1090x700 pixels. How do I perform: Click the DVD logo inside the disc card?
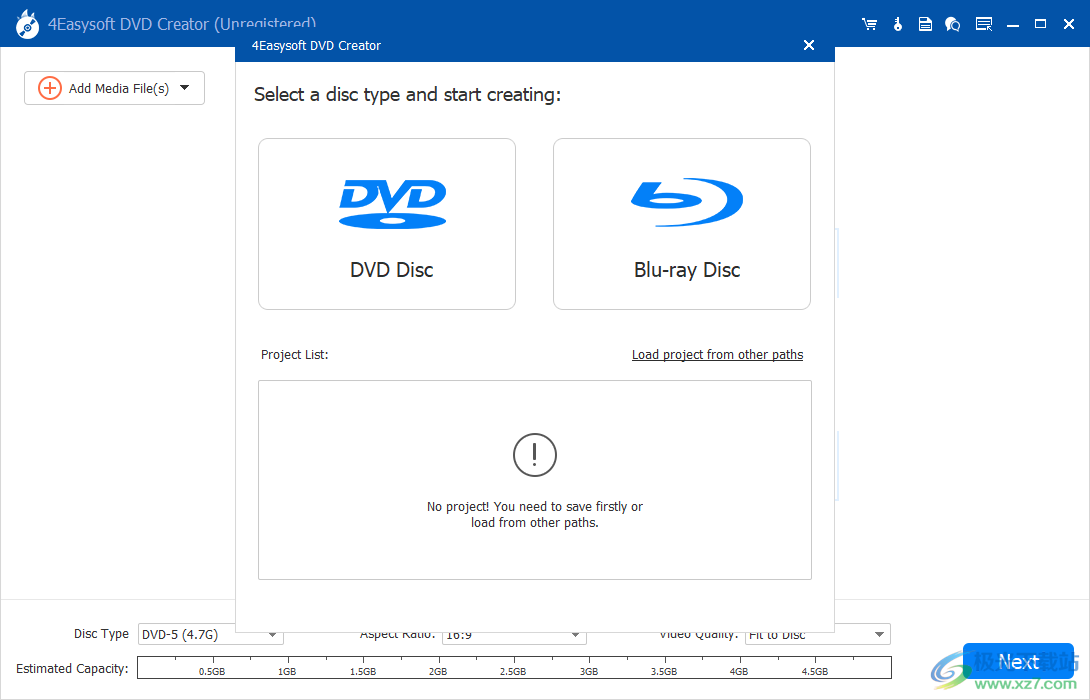coord(392,200)
